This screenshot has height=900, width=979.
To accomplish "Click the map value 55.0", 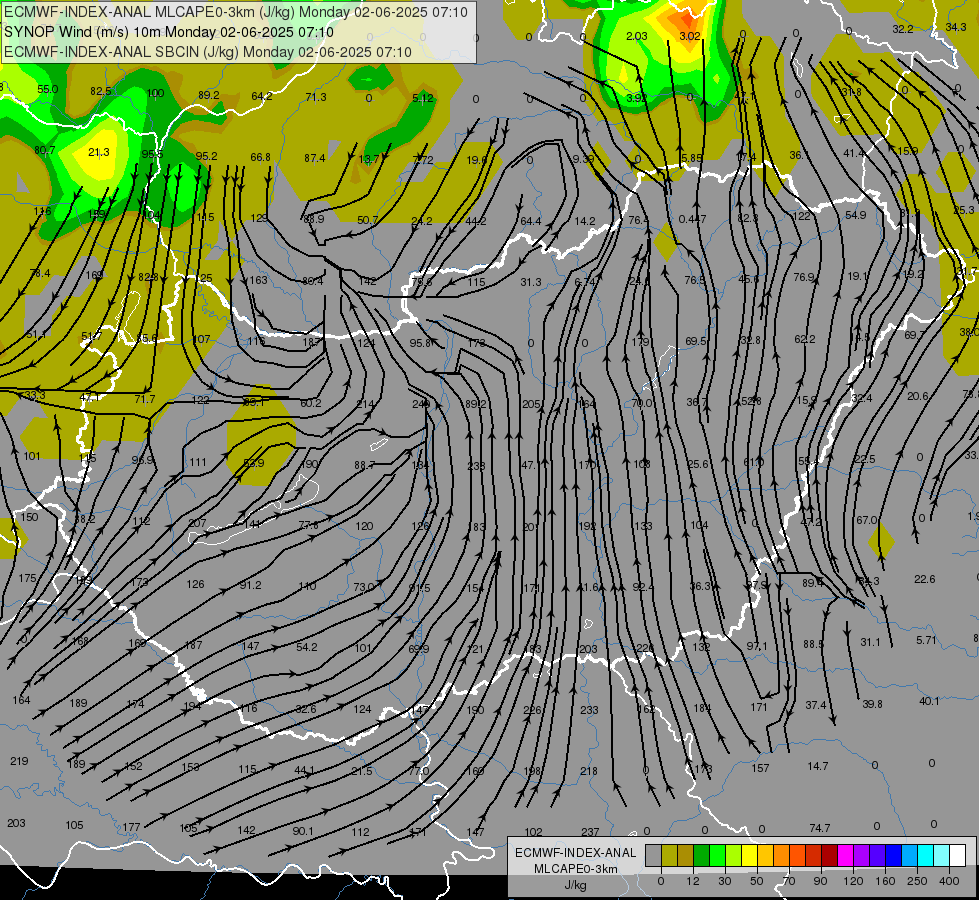I will [47, 89].
